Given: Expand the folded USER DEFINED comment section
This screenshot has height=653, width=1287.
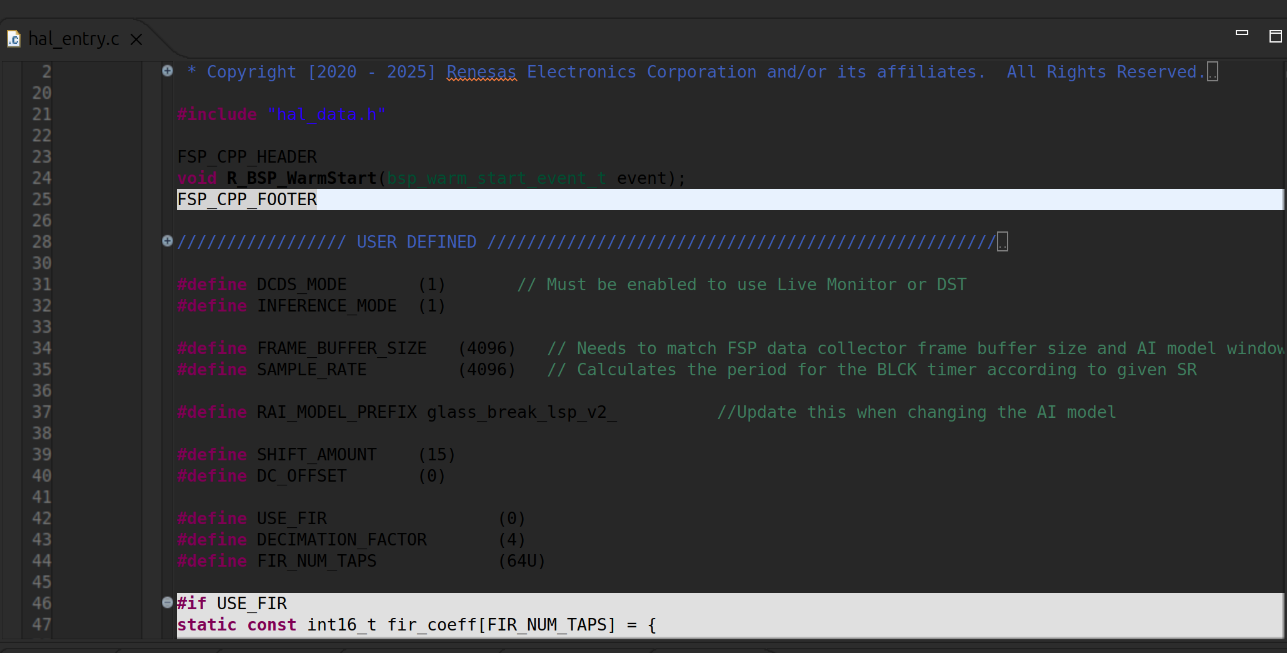Looking at the screenshot, I should click(167, 241).
